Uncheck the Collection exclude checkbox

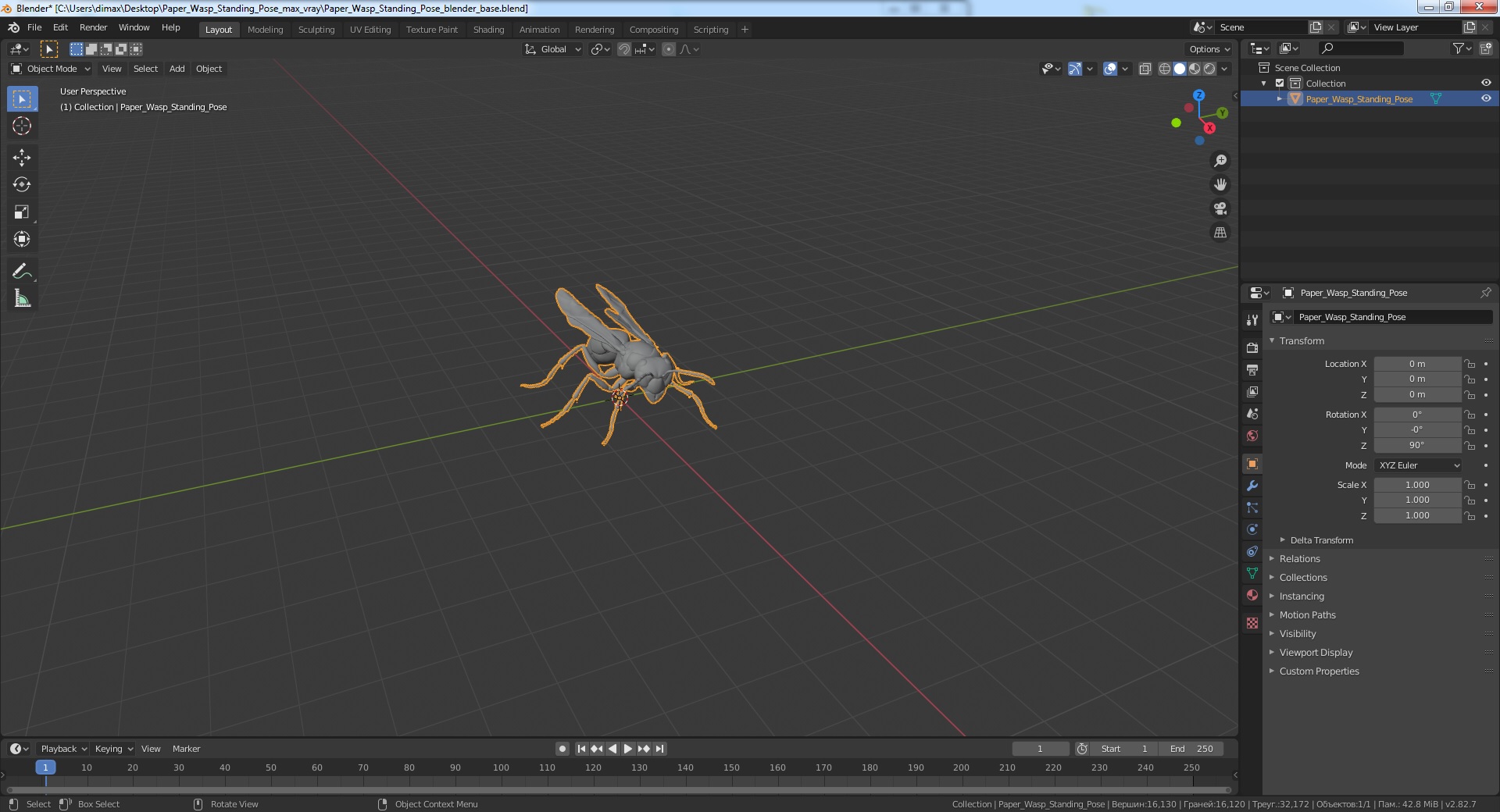[x=1280, y=84]
